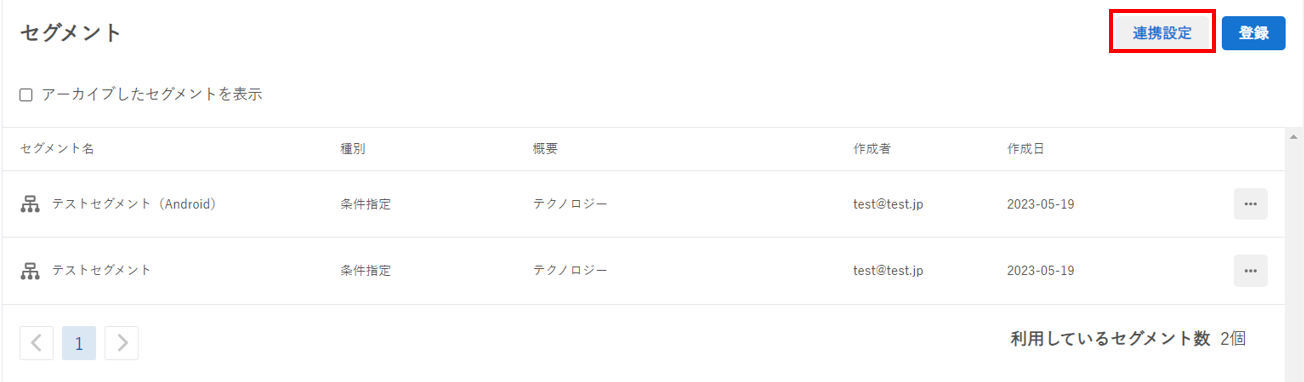The height and width of the screenshot is (382, 1304).
Task: Enable アーカイブしたセグメントを表示 checkbox
Action: tap(27, 95)
